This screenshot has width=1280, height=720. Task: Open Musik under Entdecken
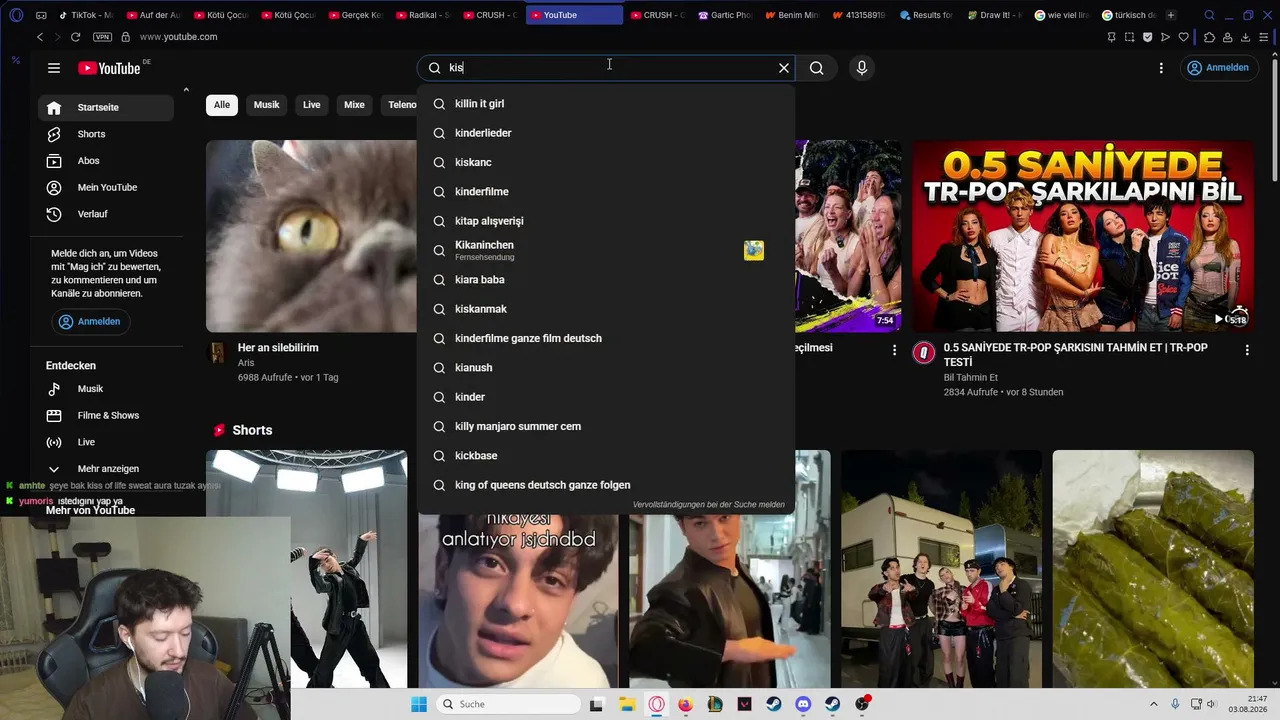(107, 389)
